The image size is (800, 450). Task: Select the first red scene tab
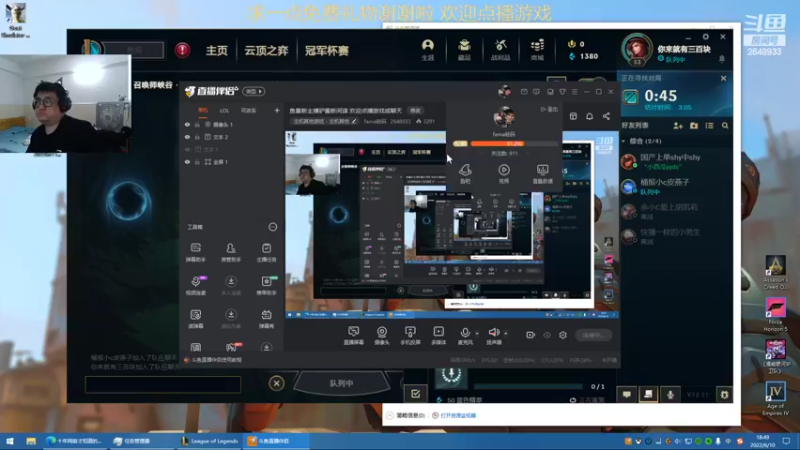(x=203, y=110)
